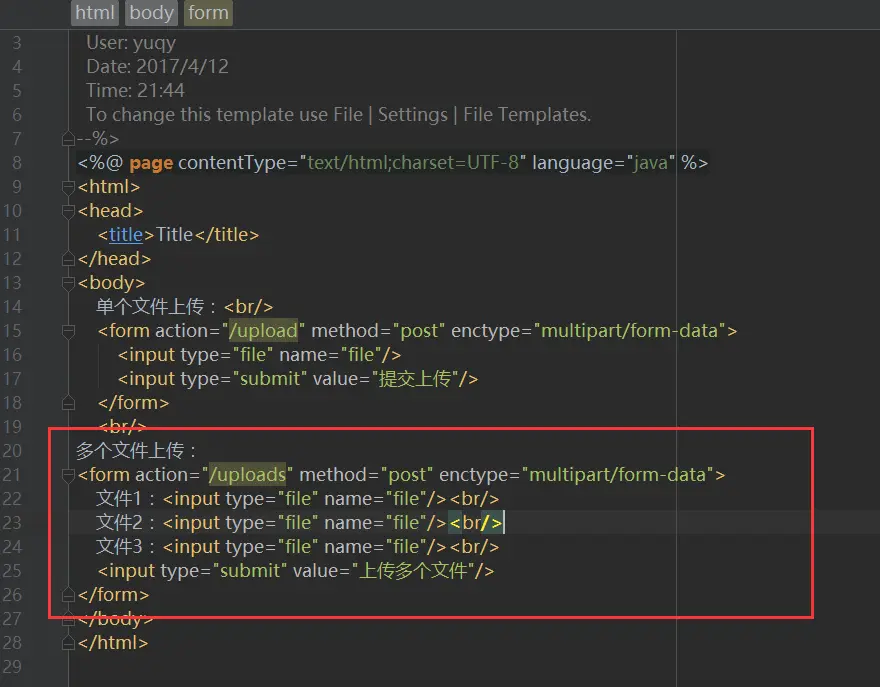
Task: Click the underlined title tag link
Action: 126,235
